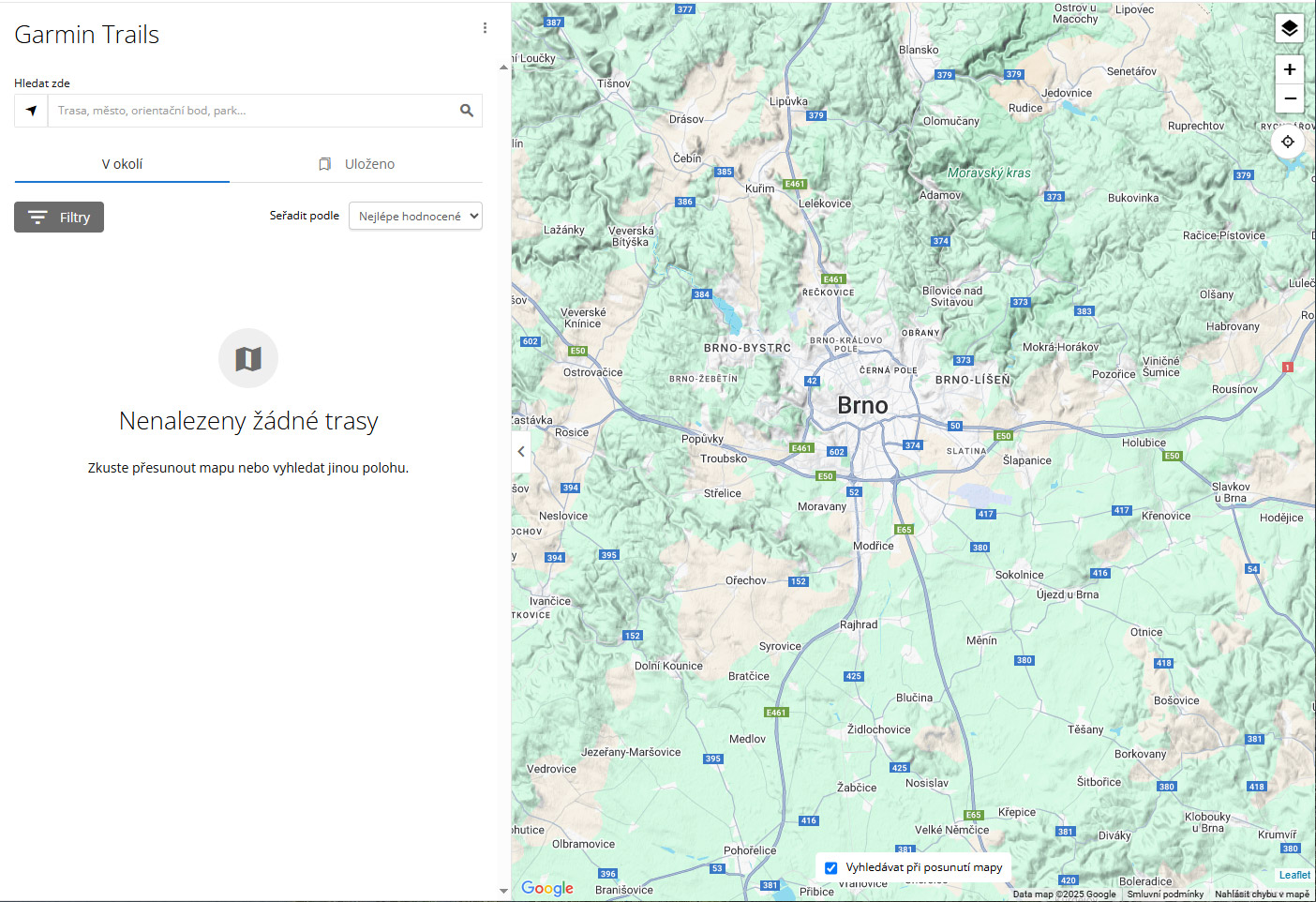This screenshot has width=1316, height=902.
Task: Click the Tišnov town label
Action: (x=614, y=83)
